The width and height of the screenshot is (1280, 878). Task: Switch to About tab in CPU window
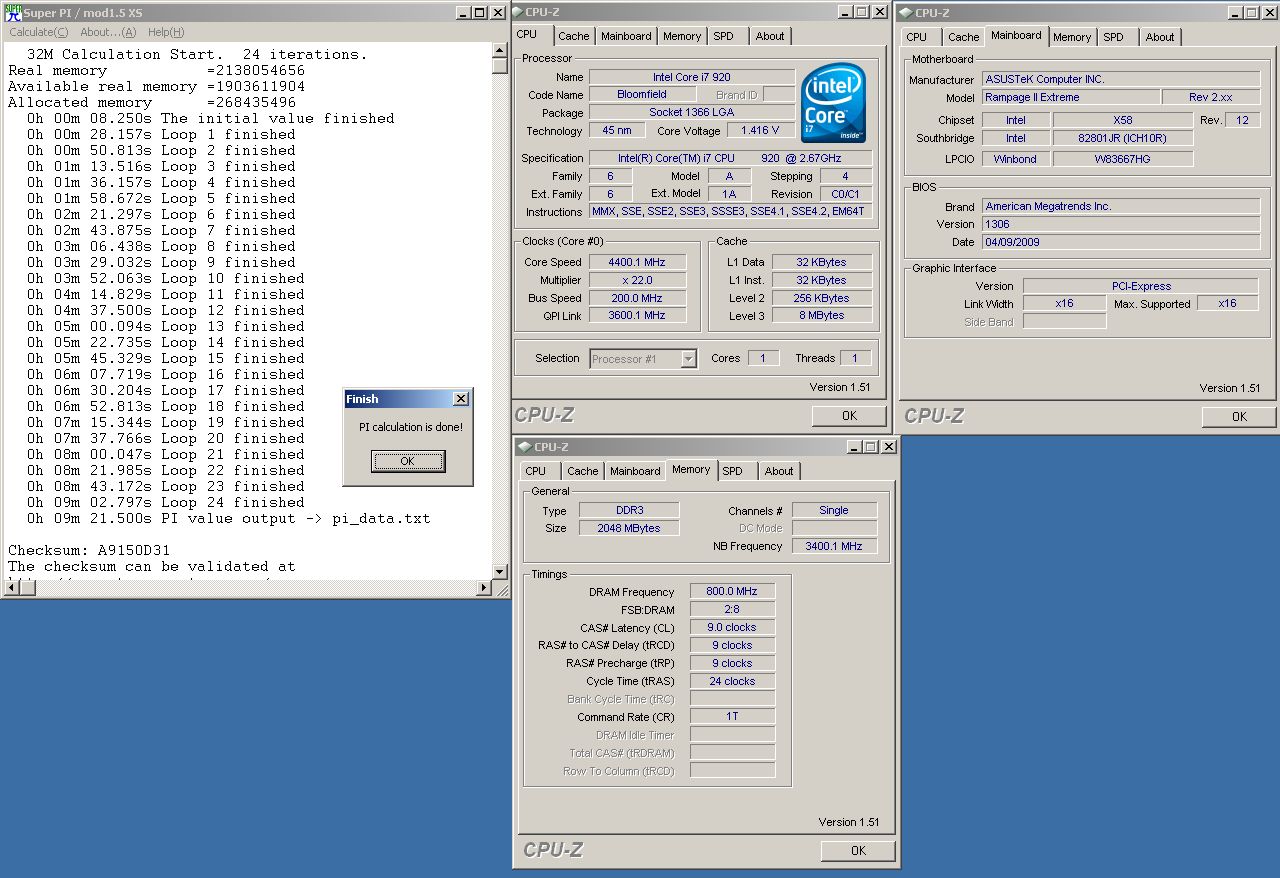coord(770,36)
